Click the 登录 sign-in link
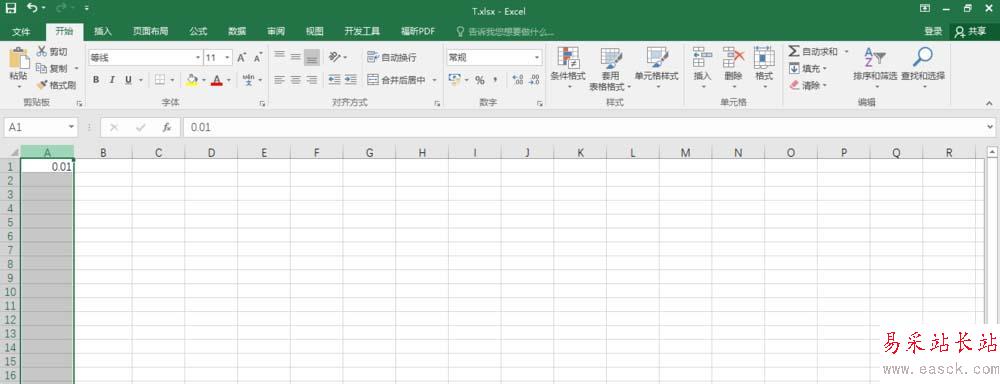This screenshot has width=1000, height=384. (933, 31)
